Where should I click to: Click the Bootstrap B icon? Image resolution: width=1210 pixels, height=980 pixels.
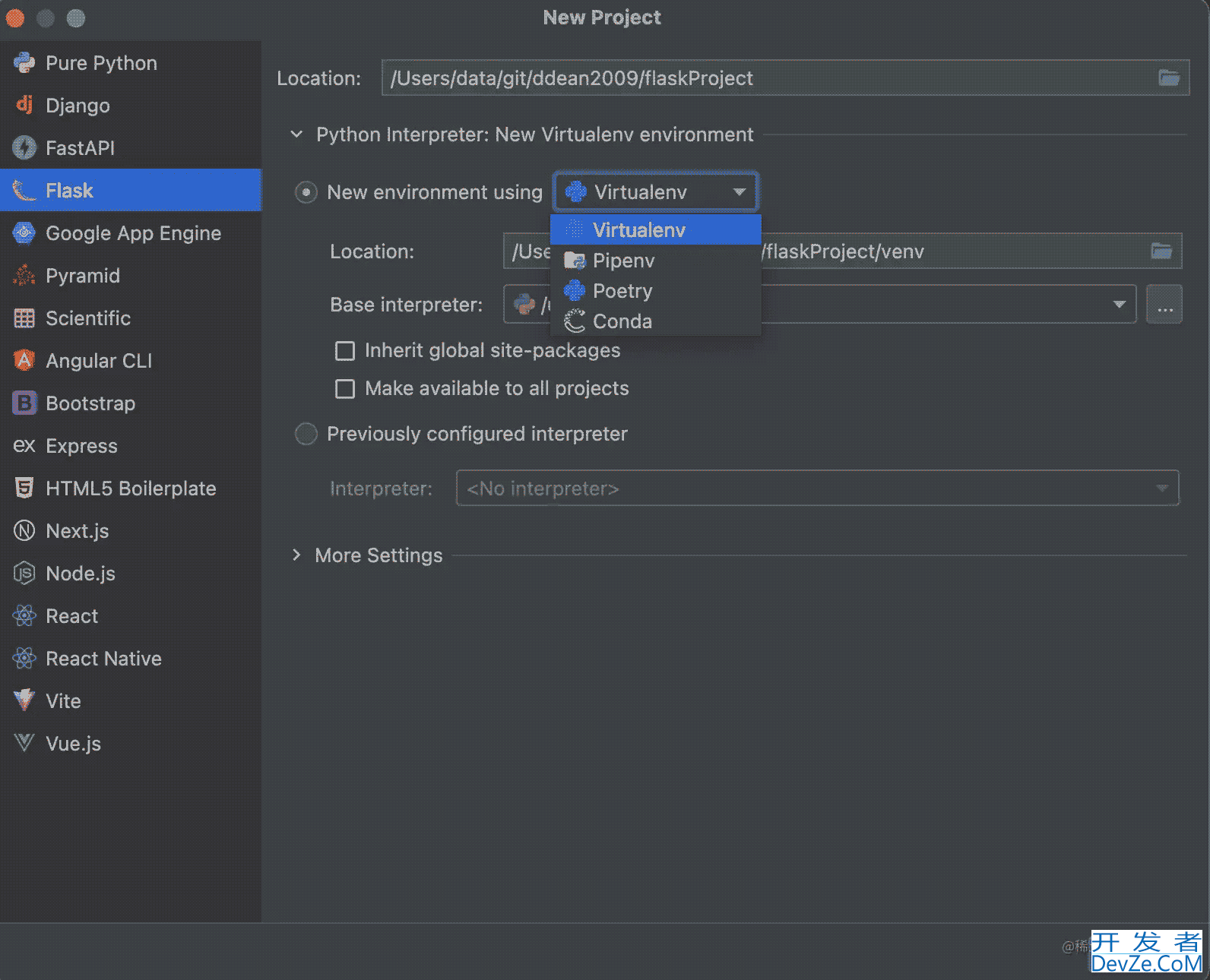pyautogui.click(x=24, y=403)
